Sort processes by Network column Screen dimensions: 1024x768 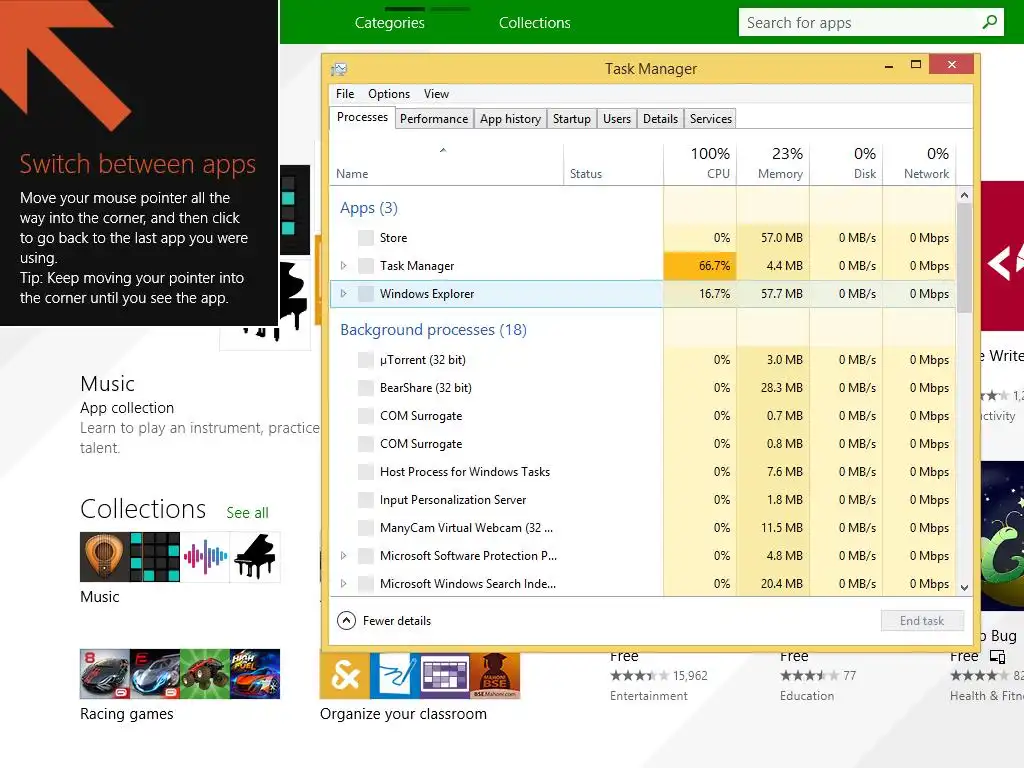coord(920,163)
